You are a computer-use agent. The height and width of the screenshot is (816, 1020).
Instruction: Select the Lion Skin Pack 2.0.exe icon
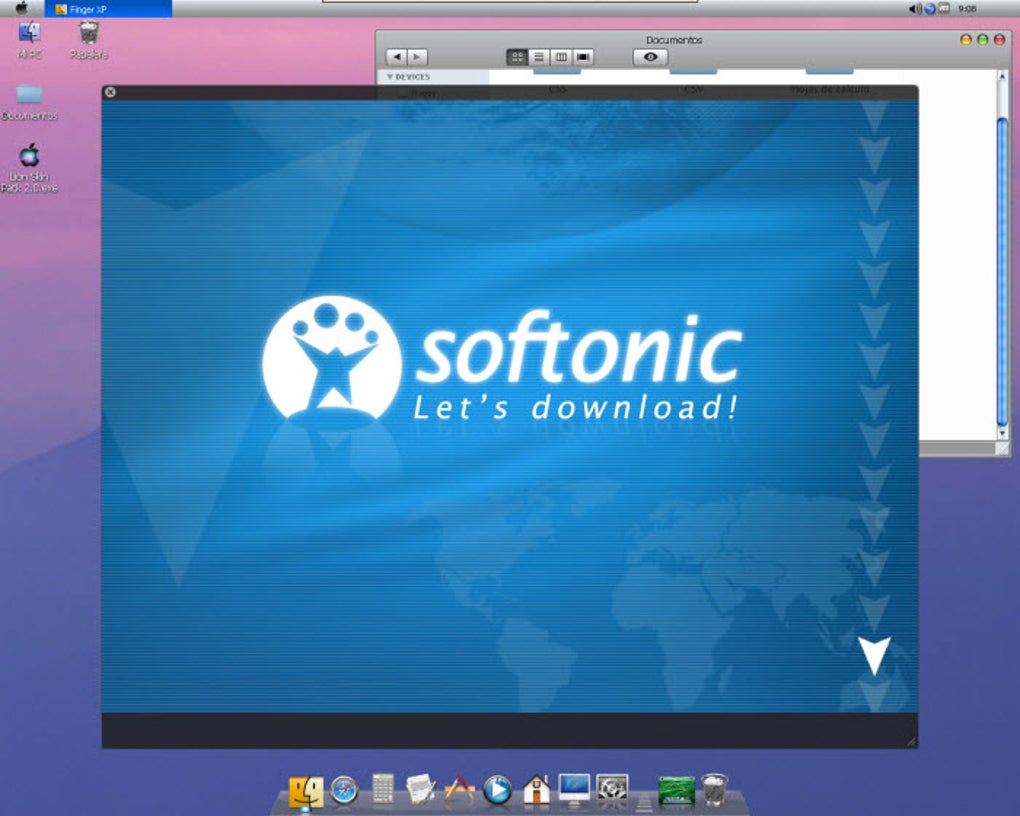(29, 168)
